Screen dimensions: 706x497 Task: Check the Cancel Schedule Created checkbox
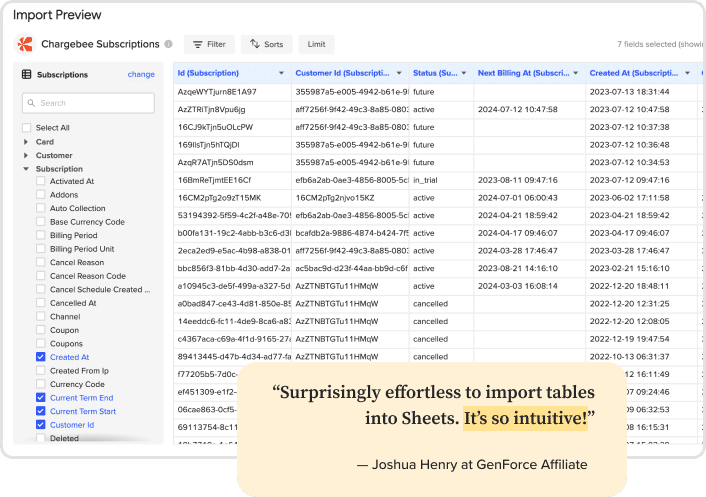point(41,289)
